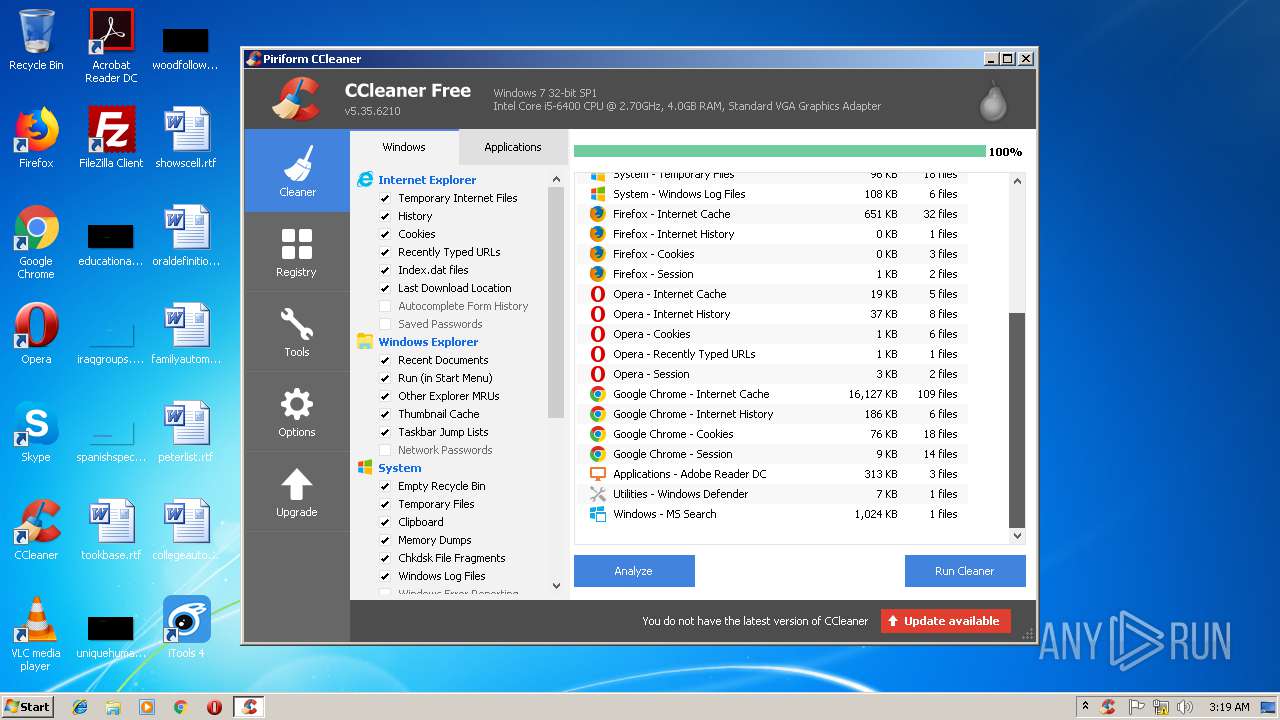Click the Analyze button
This screenshot has width=1280, height=720.
[x=634, y=571]
